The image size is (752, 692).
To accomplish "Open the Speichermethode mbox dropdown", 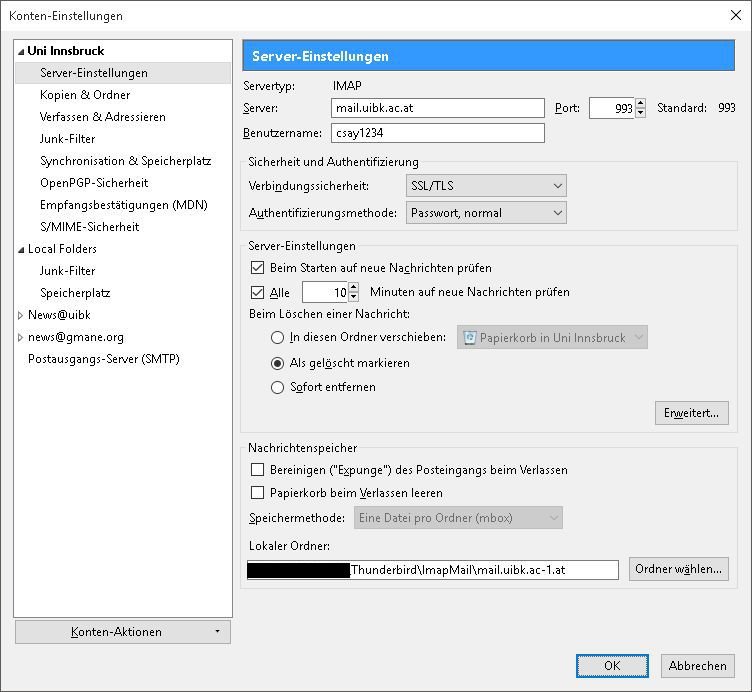I will click(458, 518).
